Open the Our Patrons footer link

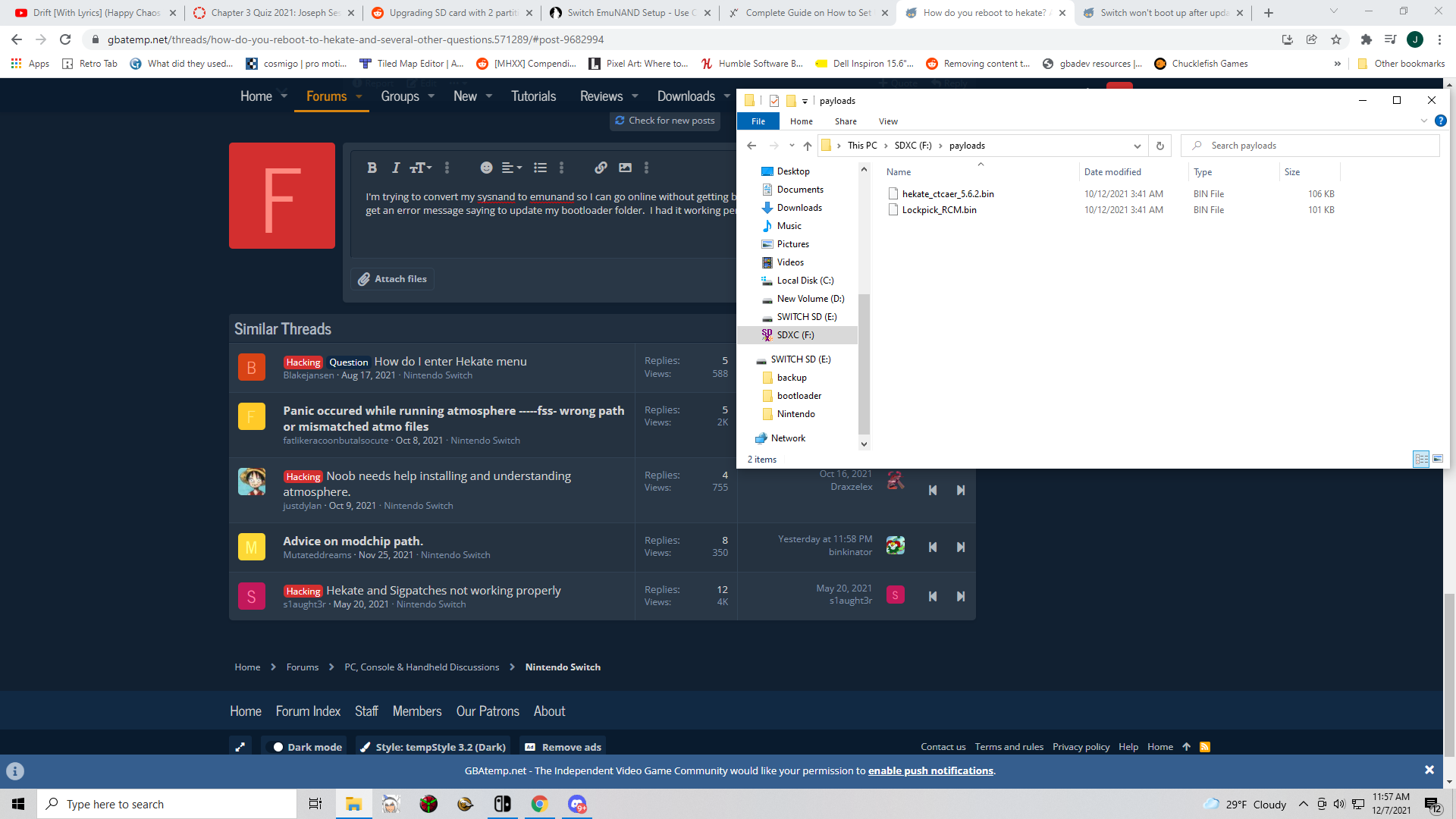point(488,711)
